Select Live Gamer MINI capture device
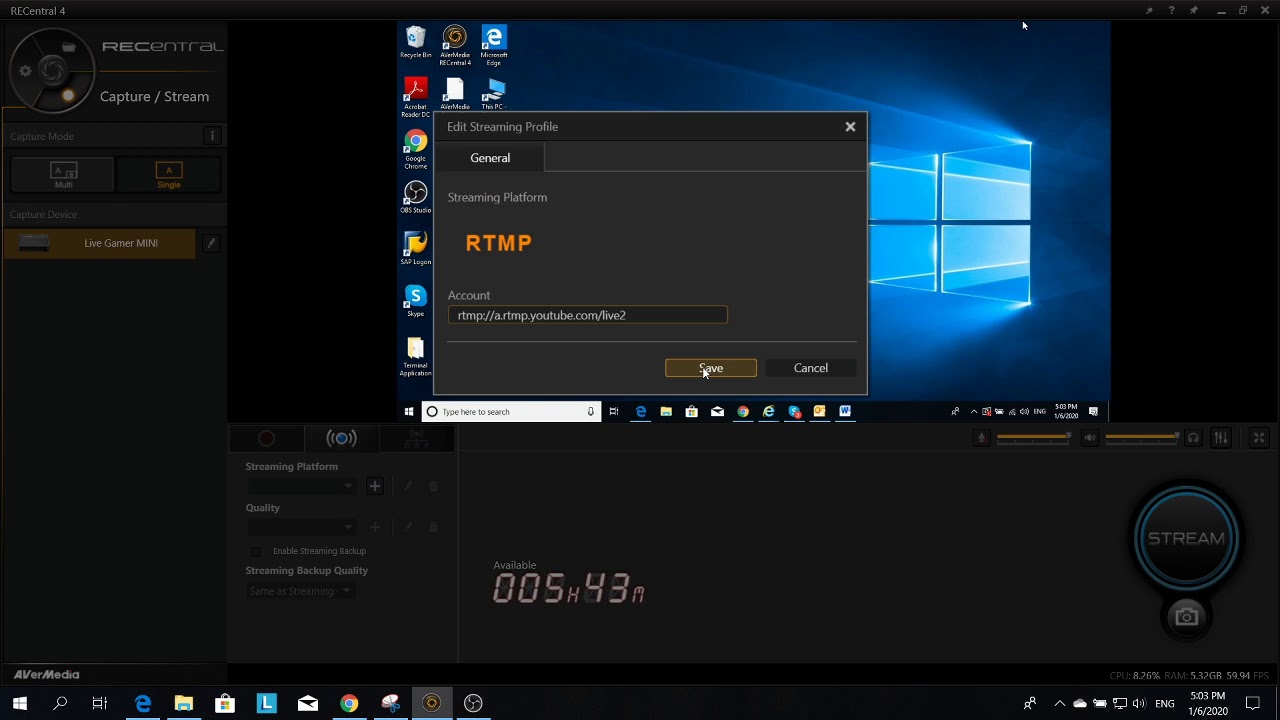Screen dimensions: 1280x720 pos(100,243)
